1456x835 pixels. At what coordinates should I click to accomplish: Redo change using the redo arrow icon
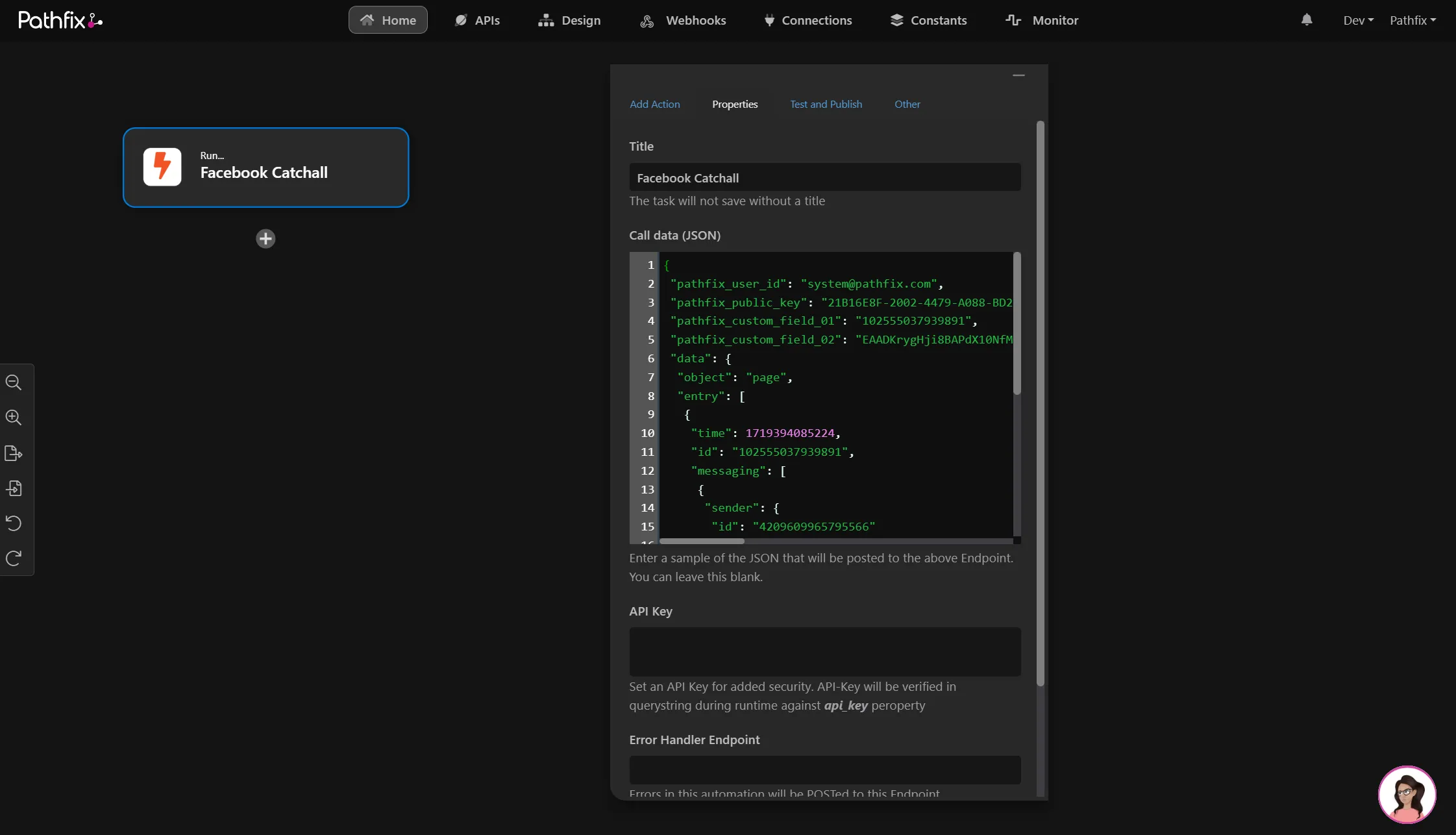coord(14,558)
